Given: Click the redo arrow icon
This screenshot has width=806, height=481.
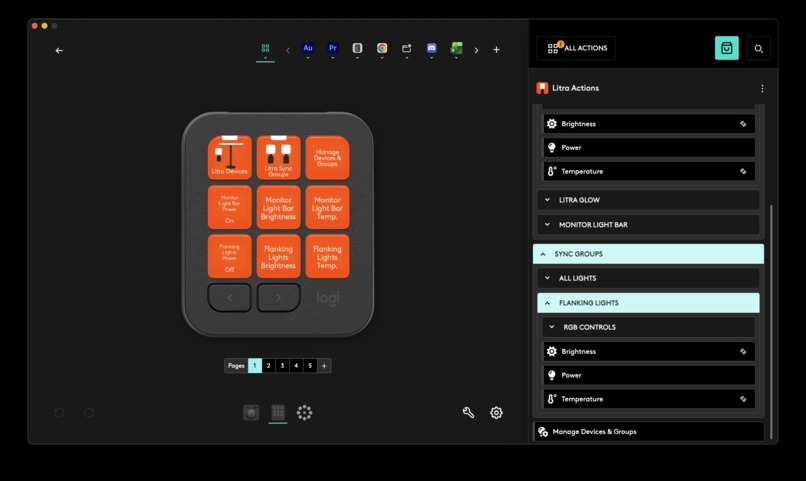Looking at the screenshot, I should [89, 413].
